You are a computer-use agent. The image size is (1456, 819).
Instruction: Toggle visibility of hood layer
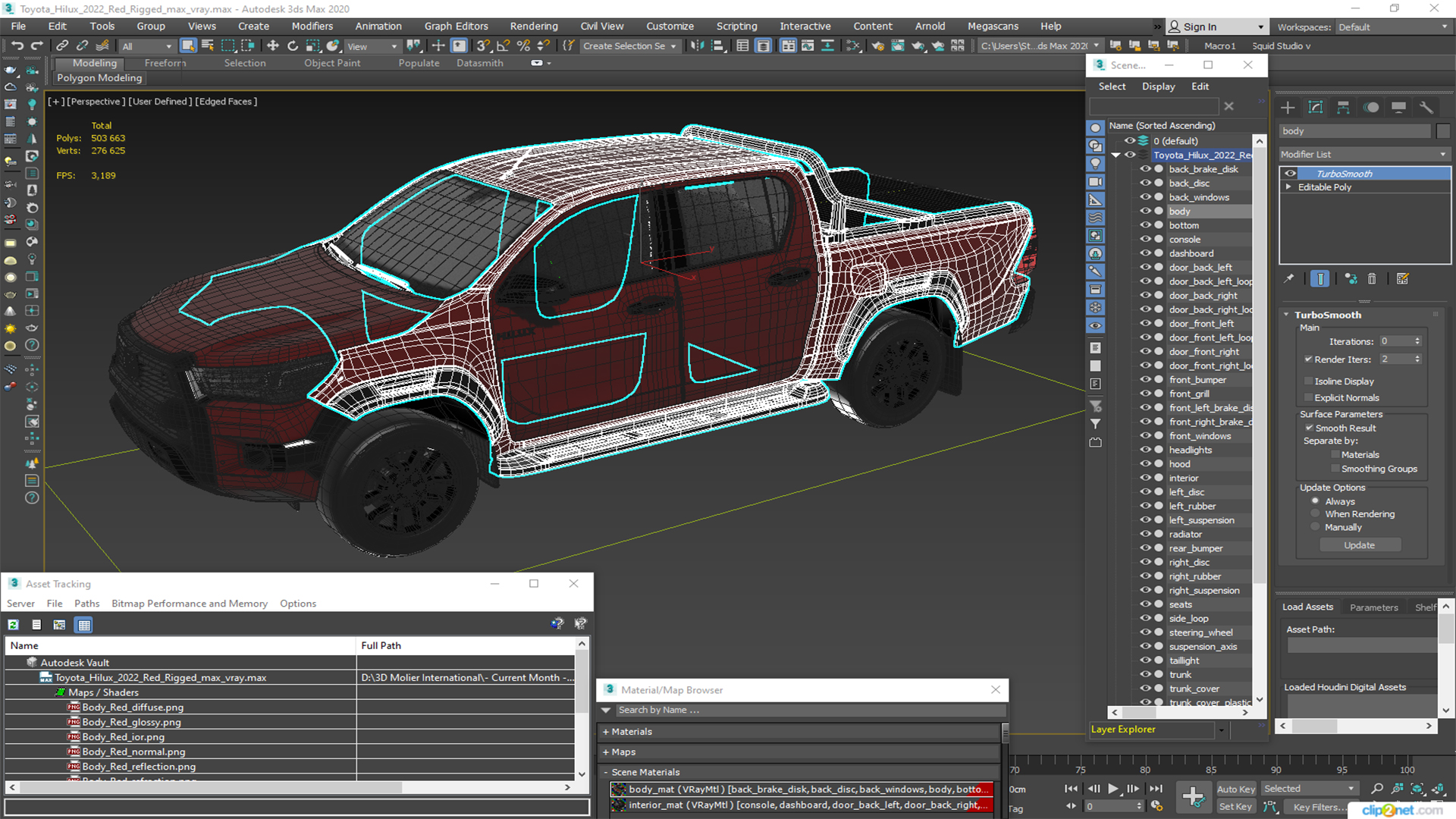pyautogui.click(x=1143, y=463)
